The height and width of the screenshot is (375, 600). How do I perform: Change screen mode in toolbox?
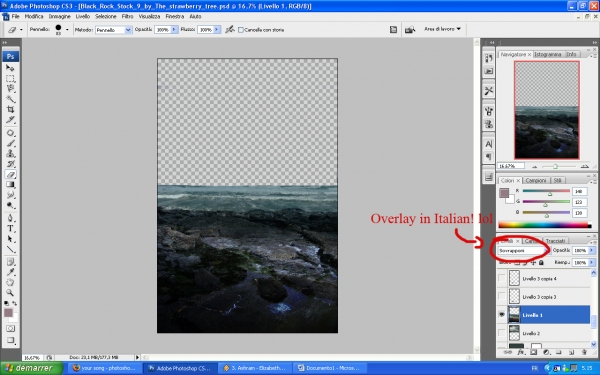coord(10,340)
